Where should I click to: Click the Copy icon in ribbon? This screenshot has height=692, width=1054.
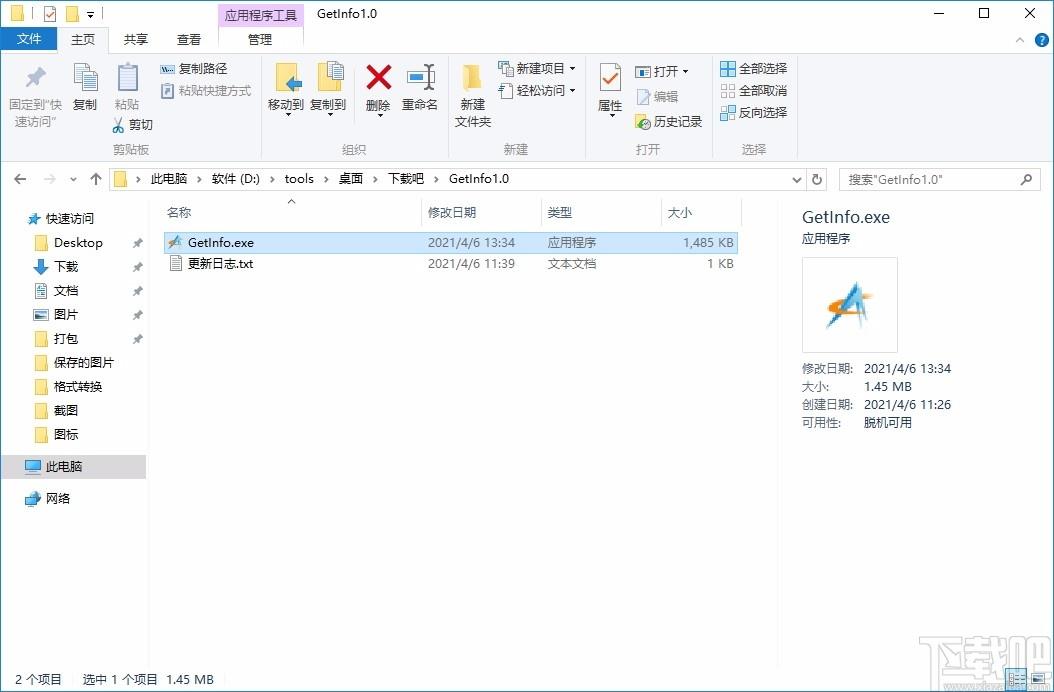point(85,78)
